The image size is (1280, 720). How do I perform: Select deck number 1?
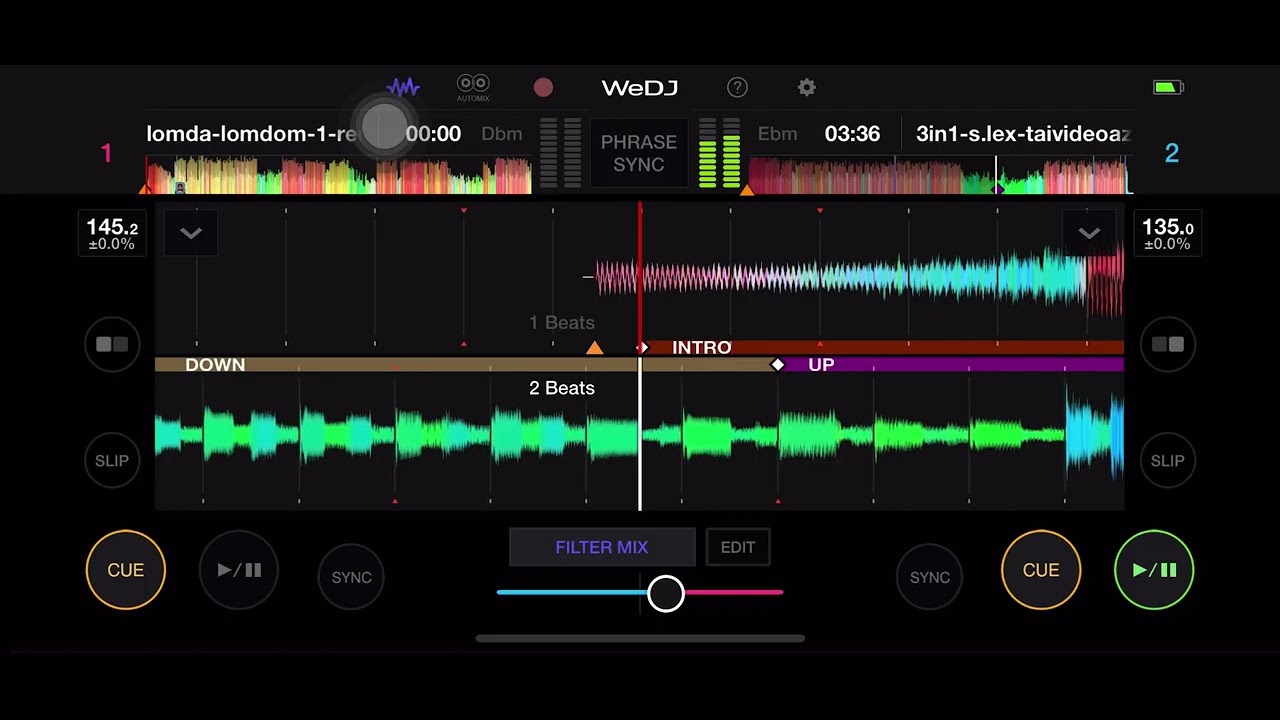pos(106,153)
